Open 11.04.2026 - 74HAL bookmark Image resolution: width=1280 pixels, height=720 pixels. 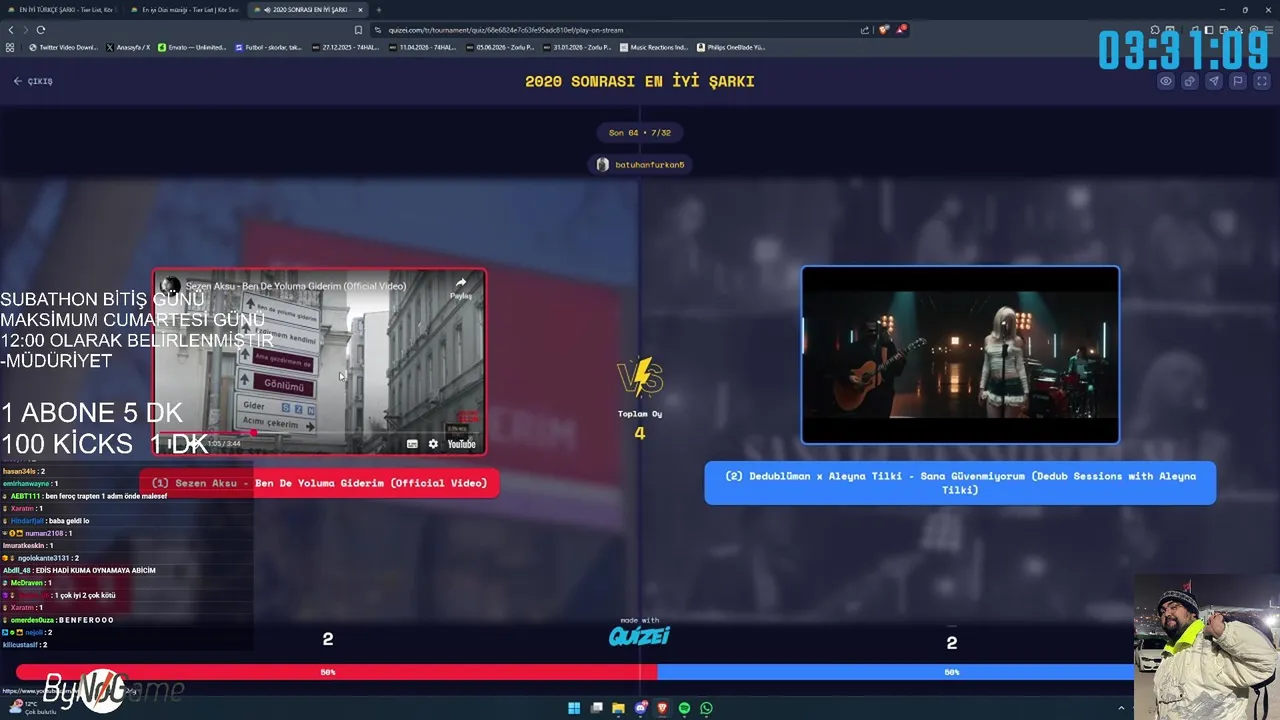[x=423, y=47]
